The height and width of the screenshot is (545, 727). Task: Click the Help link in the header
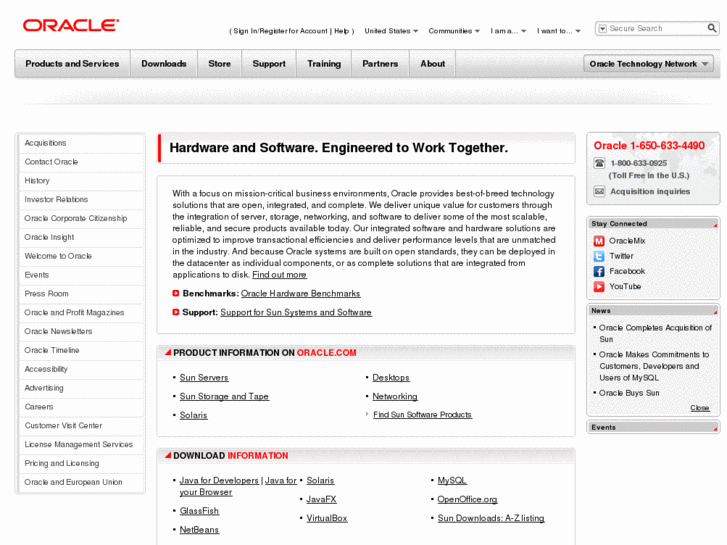point(341,31)
